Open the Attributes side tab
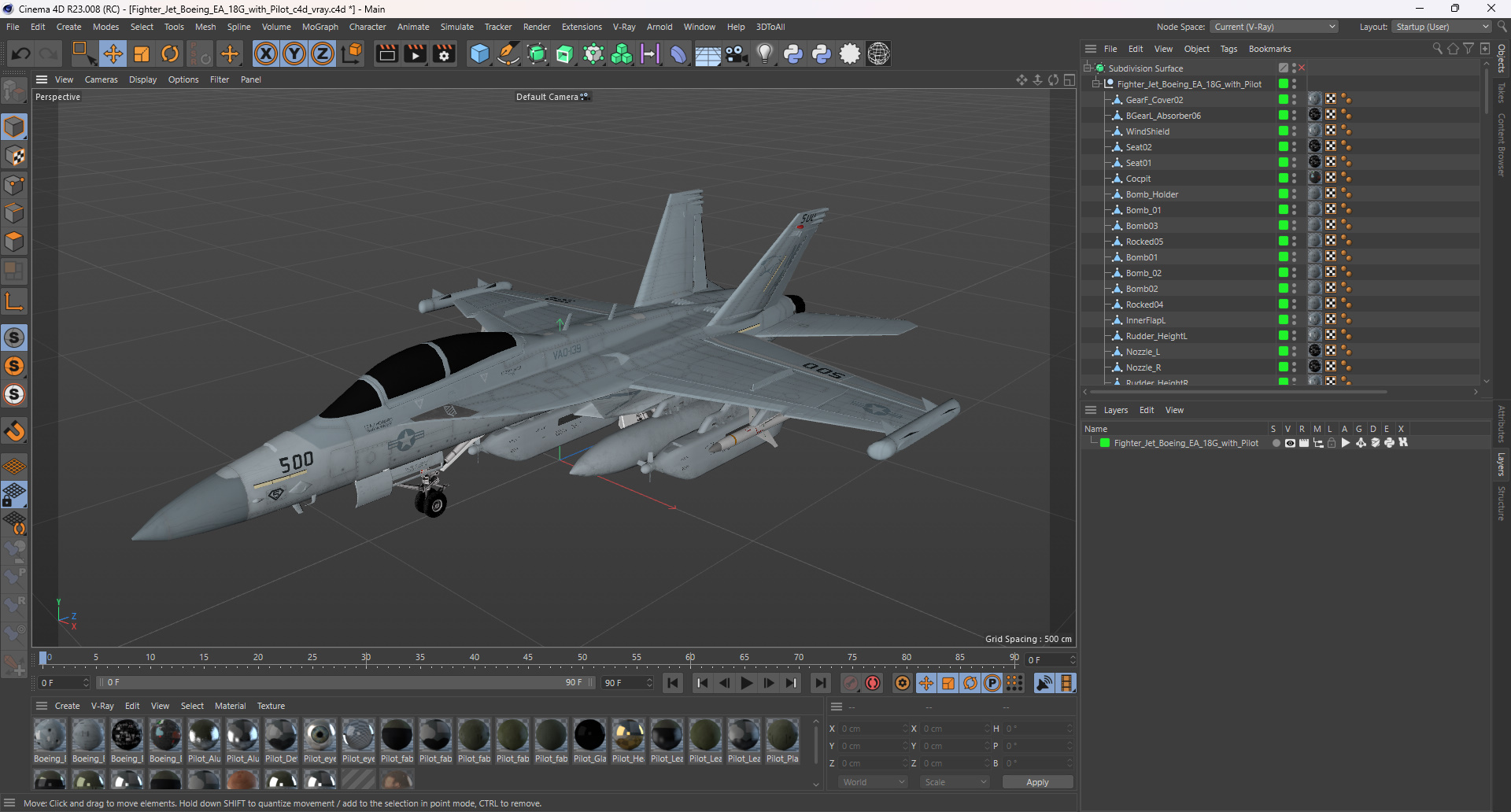 (1502, 424)
